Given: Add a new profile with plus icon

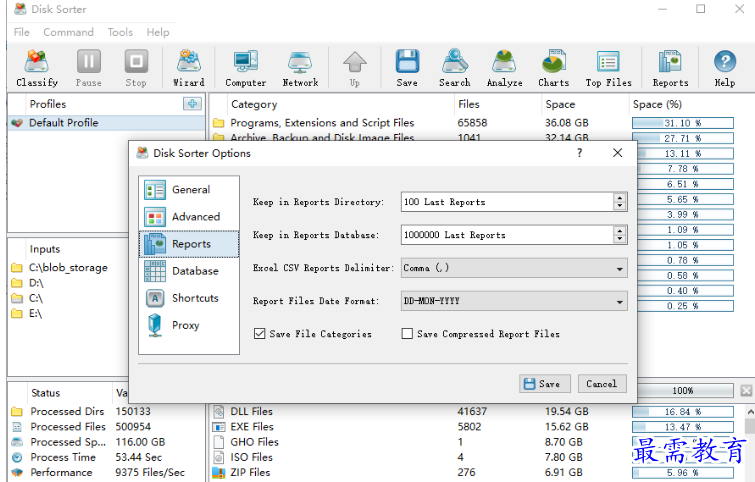Looking at the screenshot, I should (x=192, y=104).
